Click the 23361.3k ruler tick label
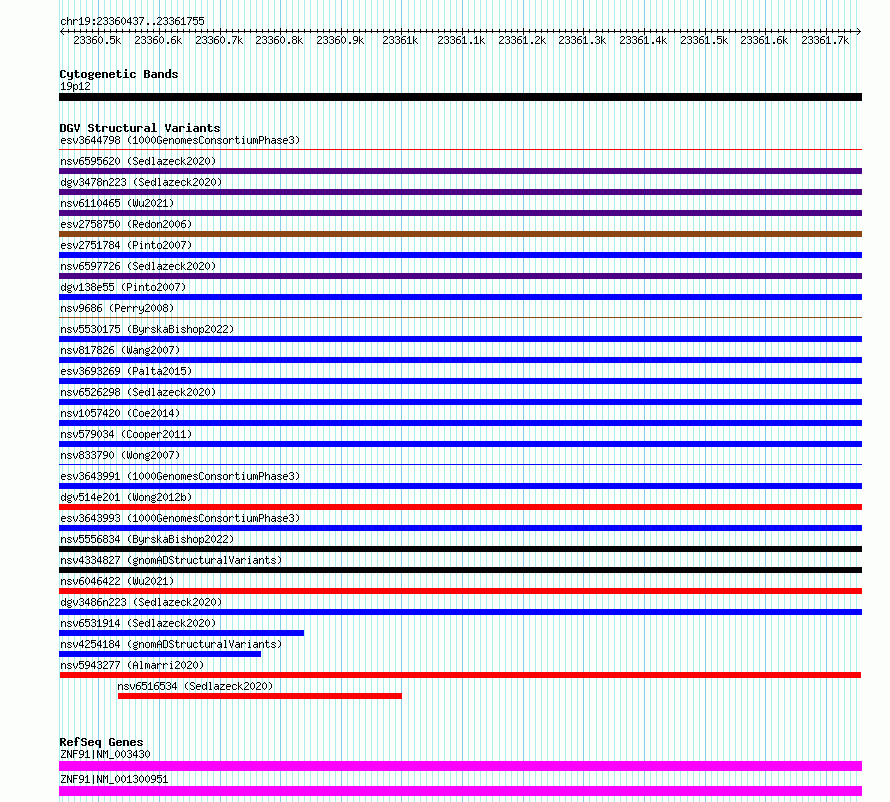The image size is (890, 802). point(582,41)
